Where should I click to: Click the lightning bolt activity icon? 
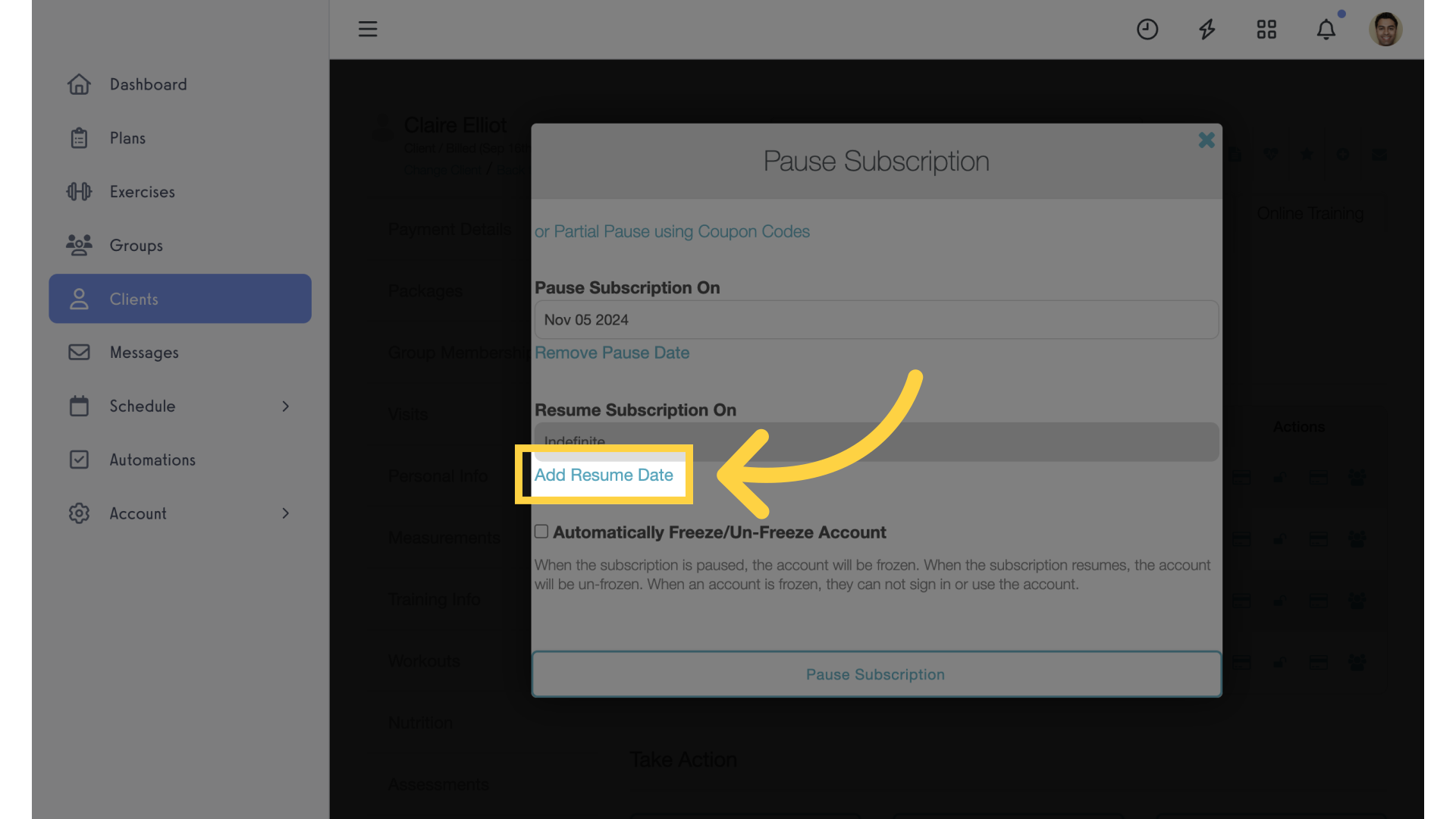point(1207,28)
